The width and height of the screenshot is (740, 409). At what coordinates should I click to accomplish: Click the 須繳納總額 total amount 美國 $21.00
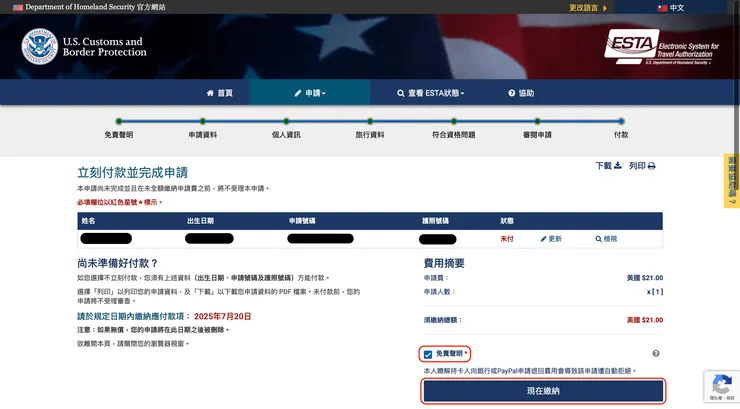[645, 320]
